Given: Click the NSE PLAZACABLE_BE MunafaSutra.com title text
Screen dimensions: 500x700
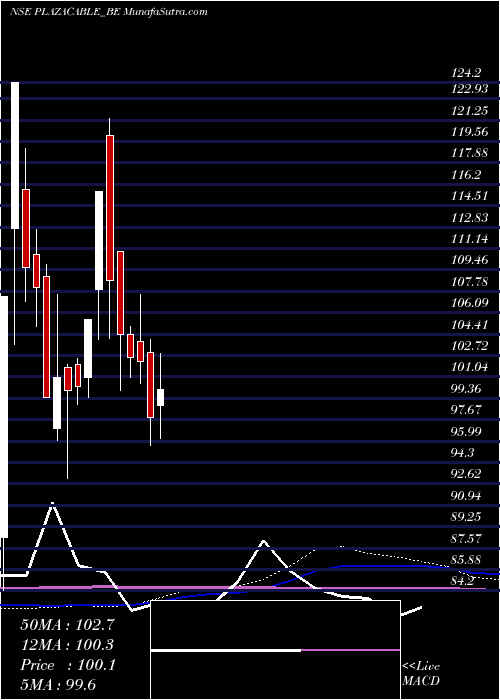Looking at the screenshot, I should click(x=108, y=12).
